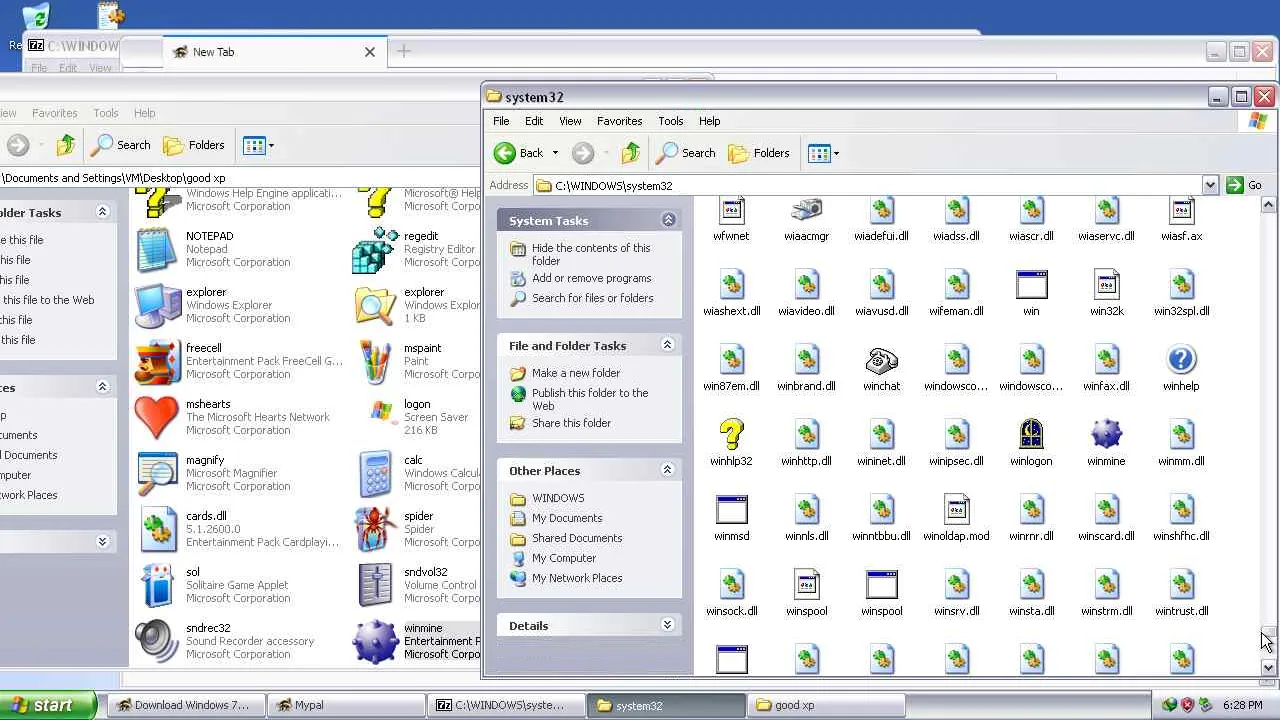1280x720 pixels.
Task: Click Make a new folder link
Action: pyautogui.click(x=576, y=373)
